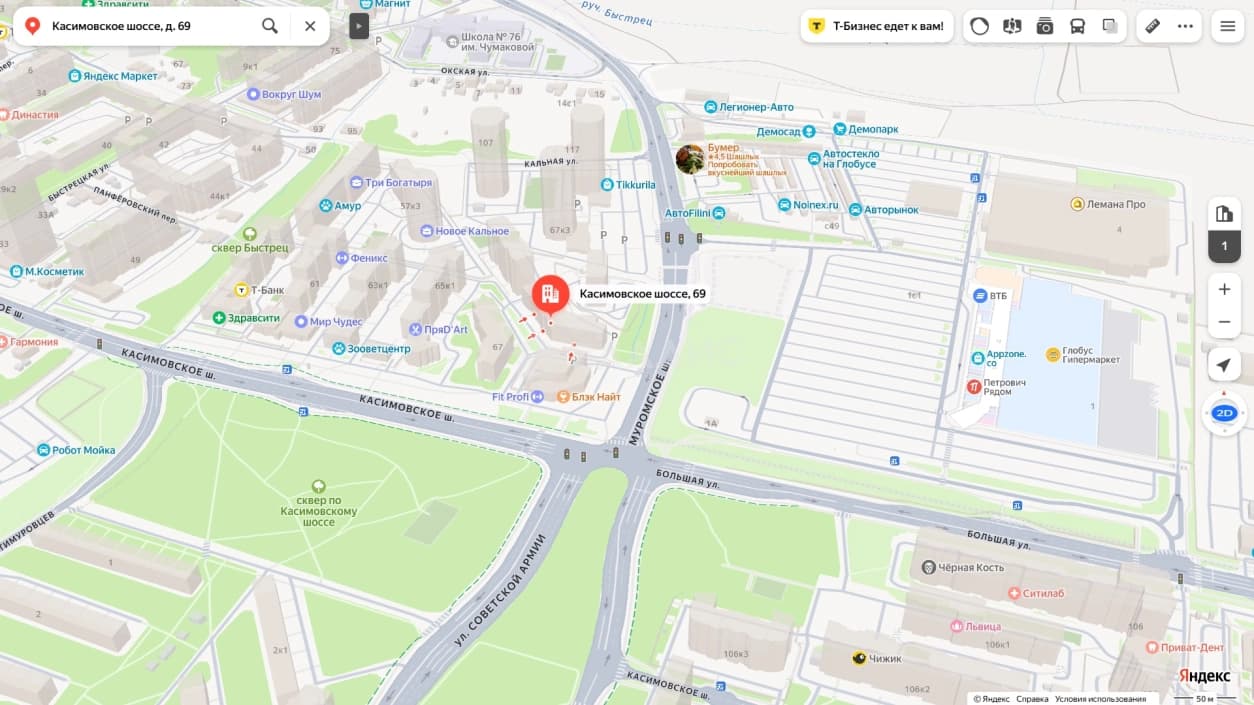This screenshot has height=705, width=1254.
Task: Clear the search field with the X button
Action: (x=310, y=26)
